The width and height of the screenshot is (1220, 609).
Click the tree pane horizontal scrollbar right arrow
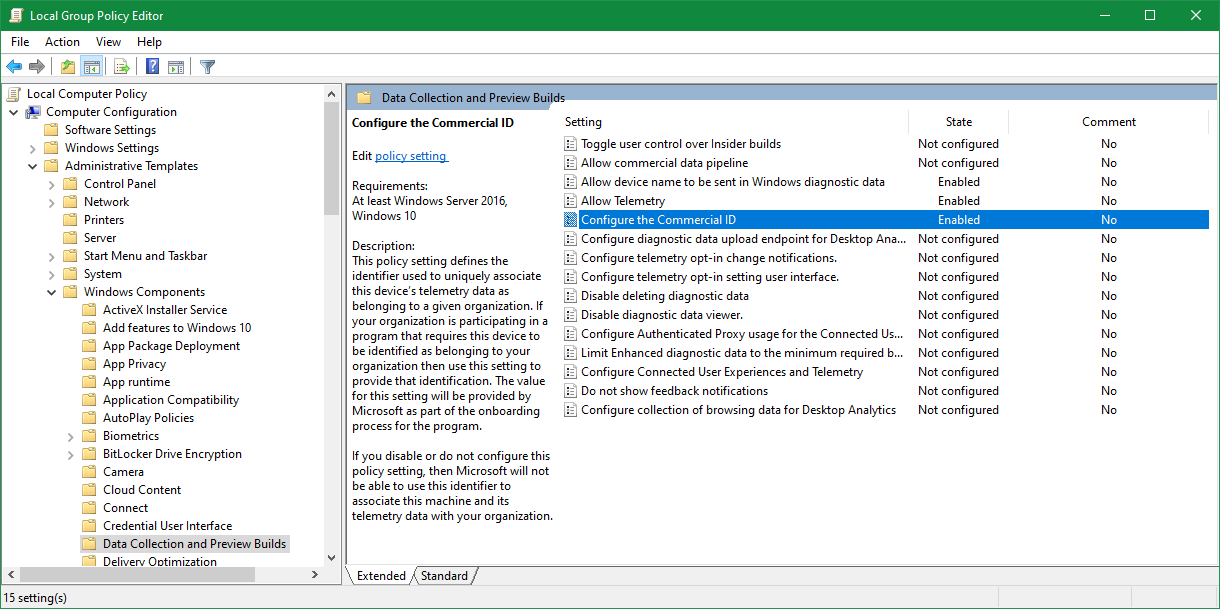[314, 575]
